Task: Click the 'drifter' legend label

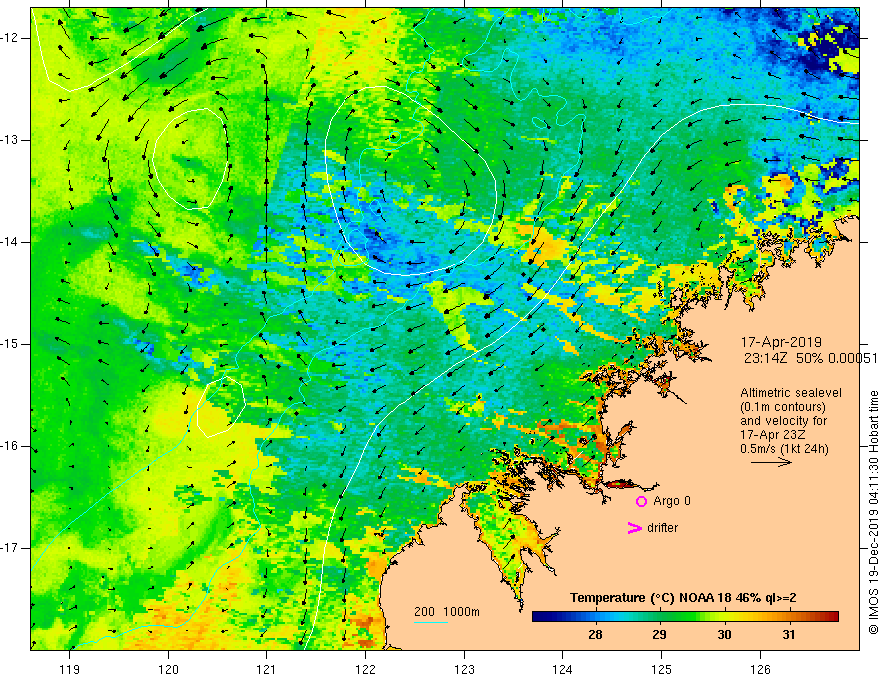Action: (662, 528)
